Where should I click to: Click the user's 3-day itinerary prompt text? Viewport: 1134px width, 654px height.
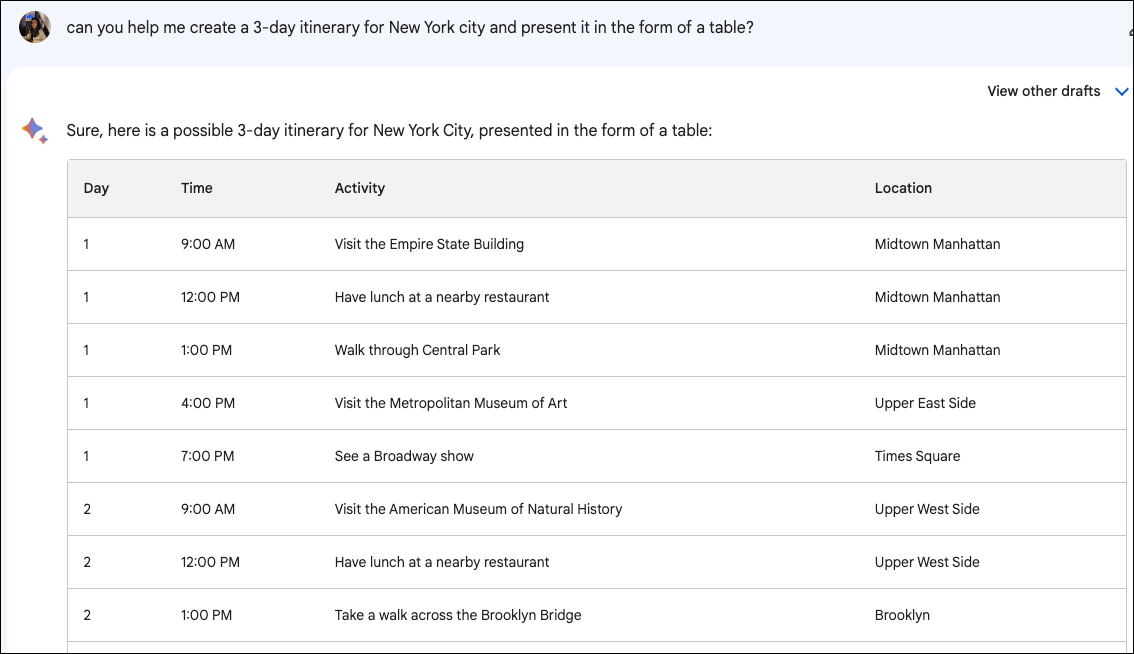pos(410,27)
